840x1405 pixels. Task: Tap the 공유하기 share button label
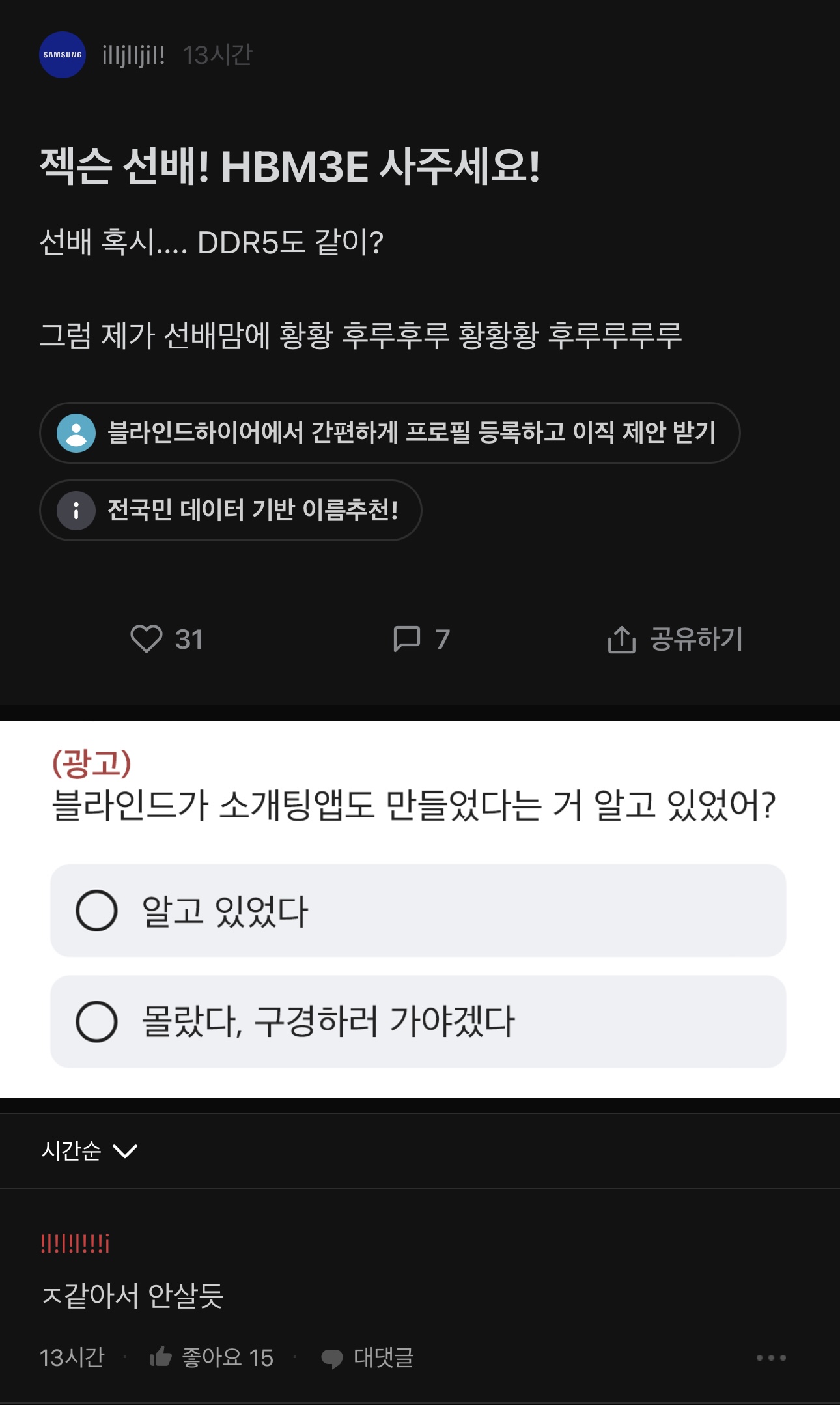click(x=696, y=638)
